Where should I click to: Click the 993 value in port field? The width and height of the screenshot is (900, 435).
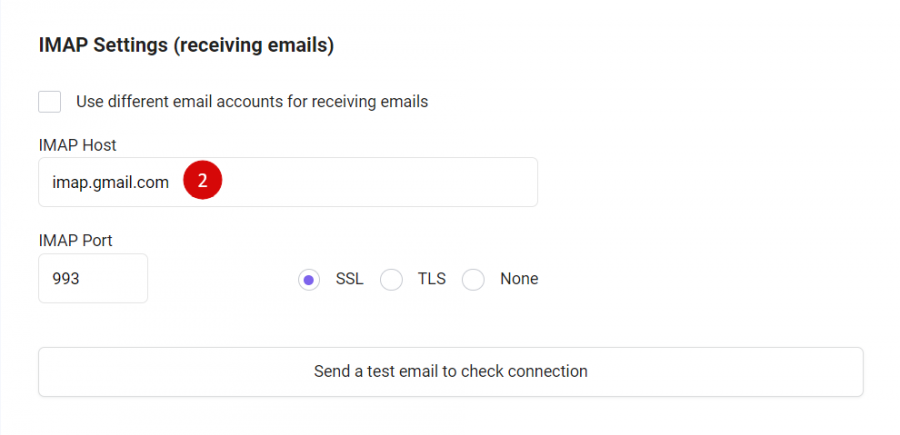point(66,279)
